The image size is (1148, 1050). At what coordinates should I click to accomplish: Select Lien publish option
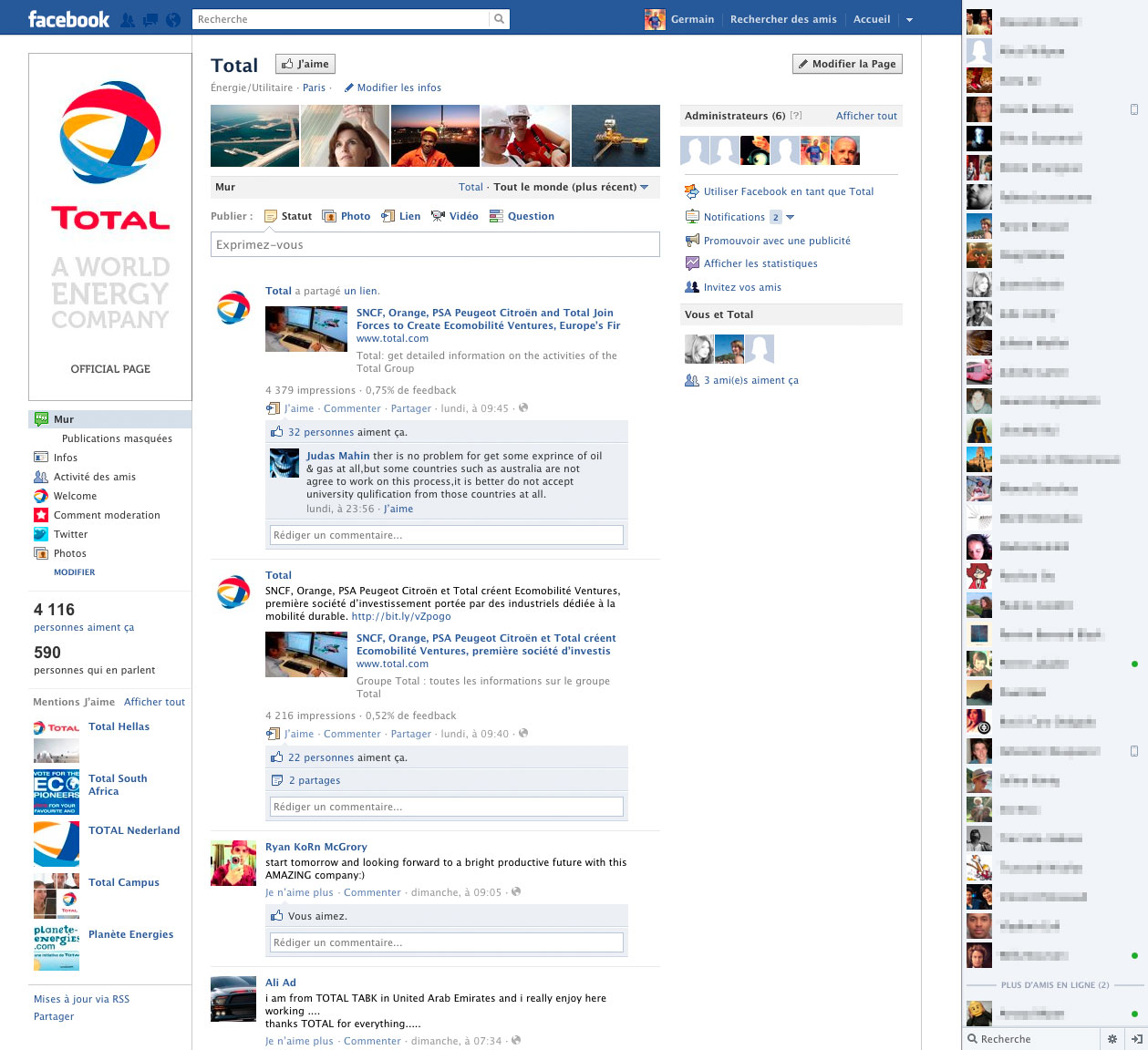[401, 216]
